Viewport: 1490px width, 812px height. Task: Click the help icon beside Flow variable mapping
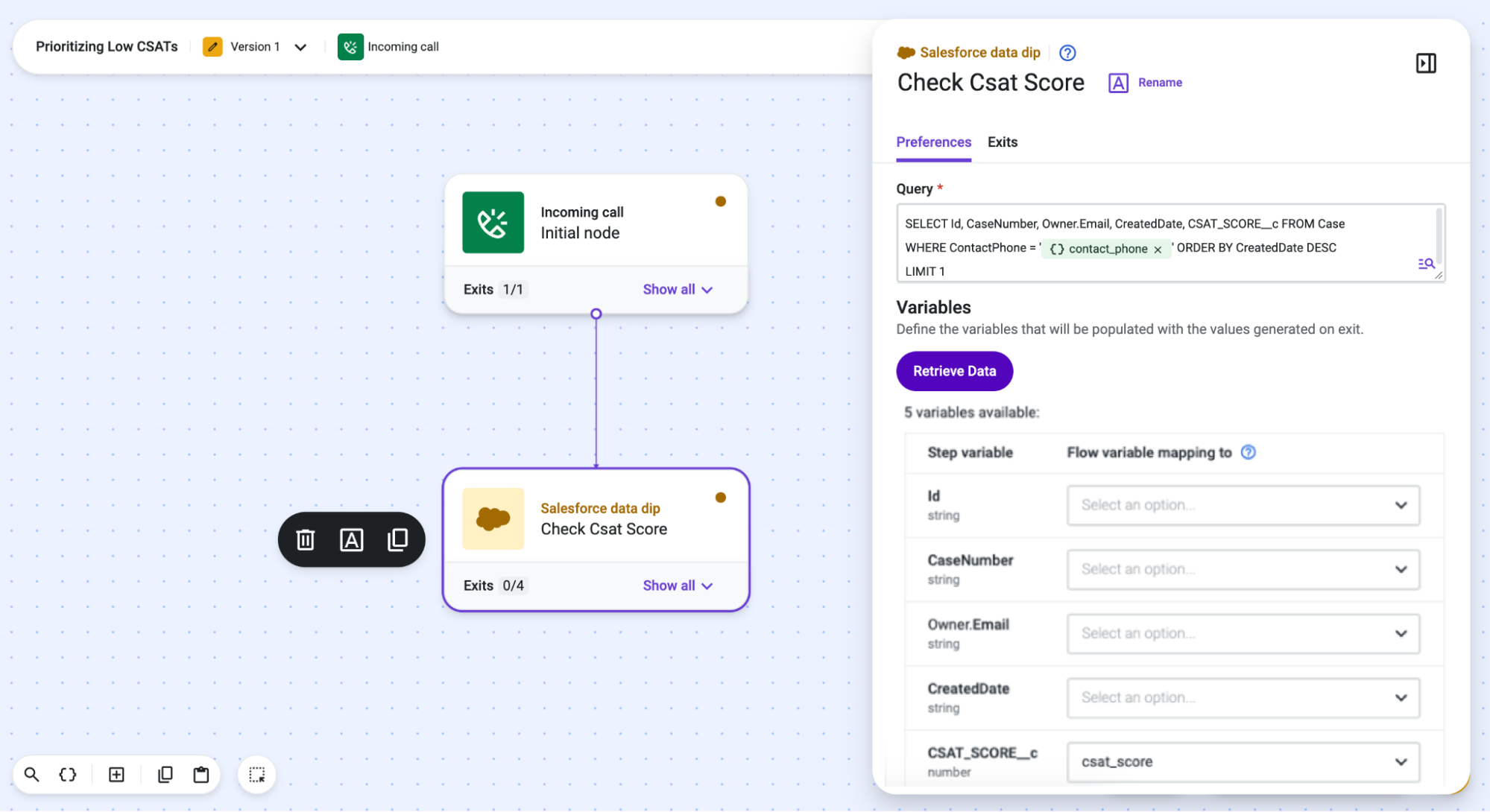click(x=1248, y=452)
